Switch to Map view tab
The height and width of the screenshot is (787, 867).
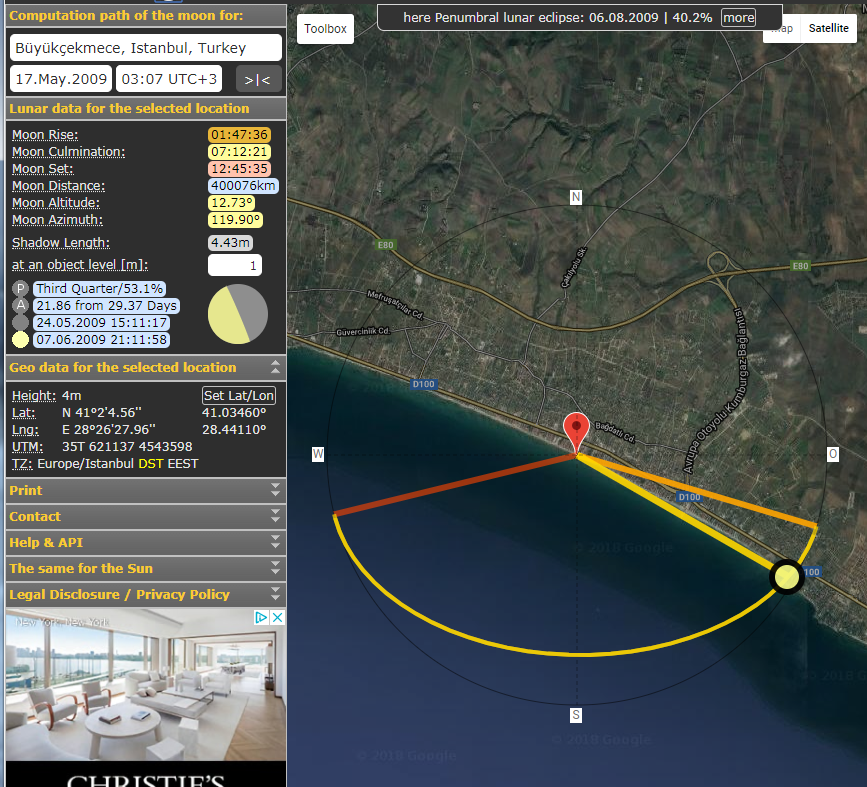(782, 28)
